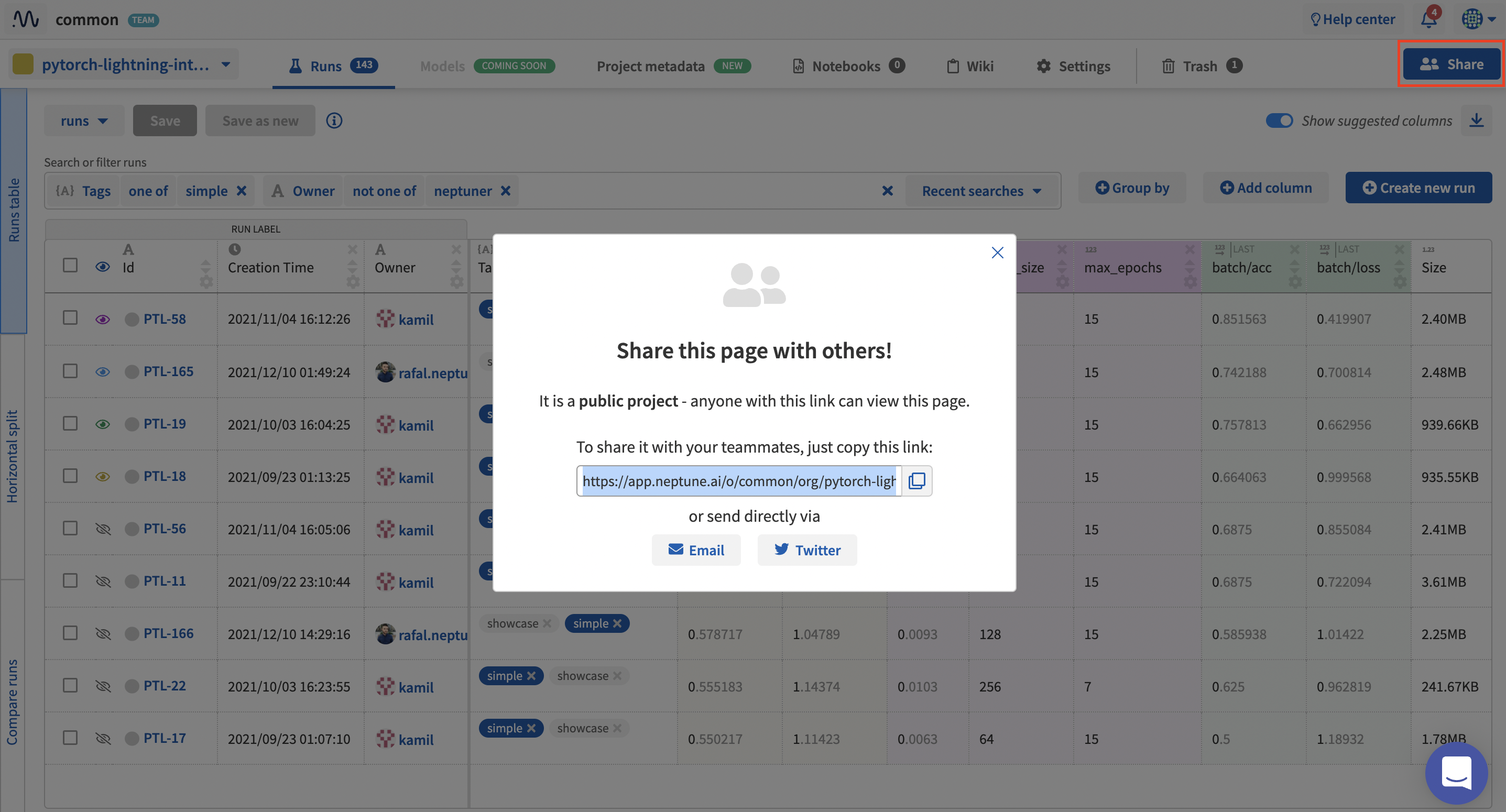
Task: Expand the runs dropdown filter menu
Action: (84, 120)
